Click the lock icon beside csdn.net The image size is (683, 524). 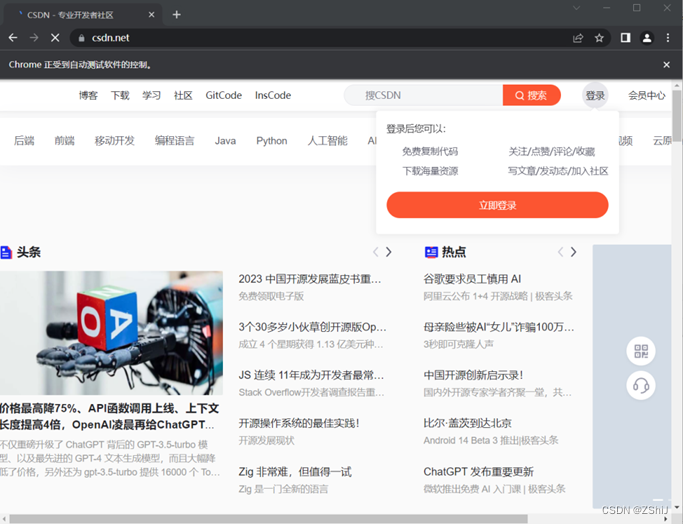coord(81,38)
